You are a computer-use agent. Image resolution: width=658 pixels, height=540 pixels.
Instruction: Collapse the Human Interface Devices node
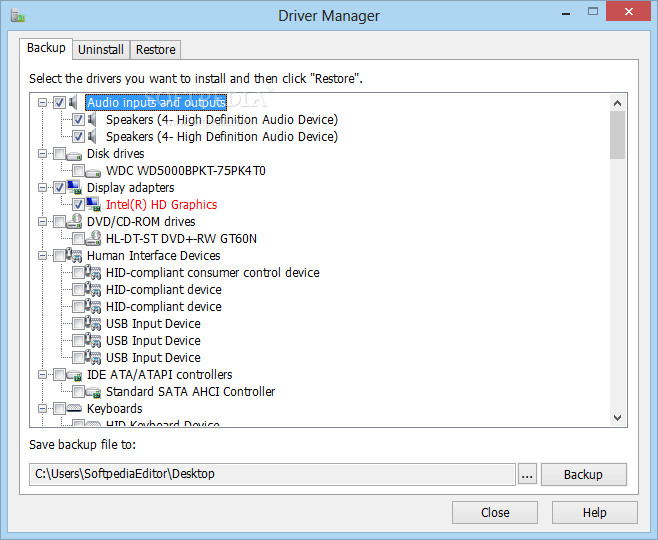click(42, 256)
